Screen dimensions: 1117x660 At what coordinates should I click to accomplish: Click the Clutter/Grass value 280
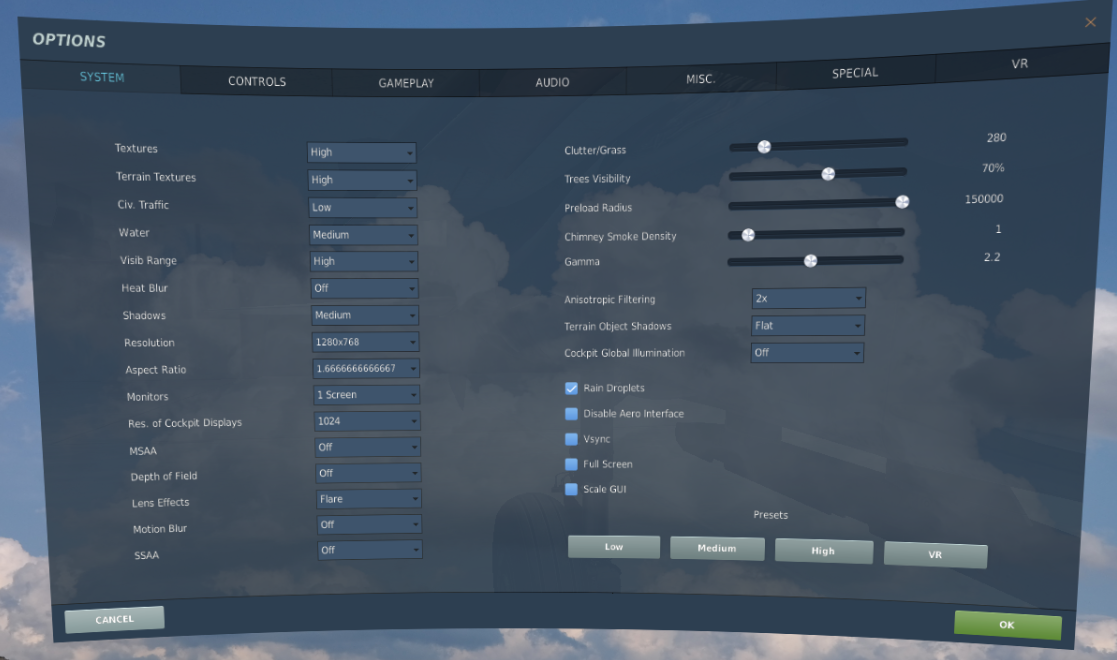(x=996, y=138)
